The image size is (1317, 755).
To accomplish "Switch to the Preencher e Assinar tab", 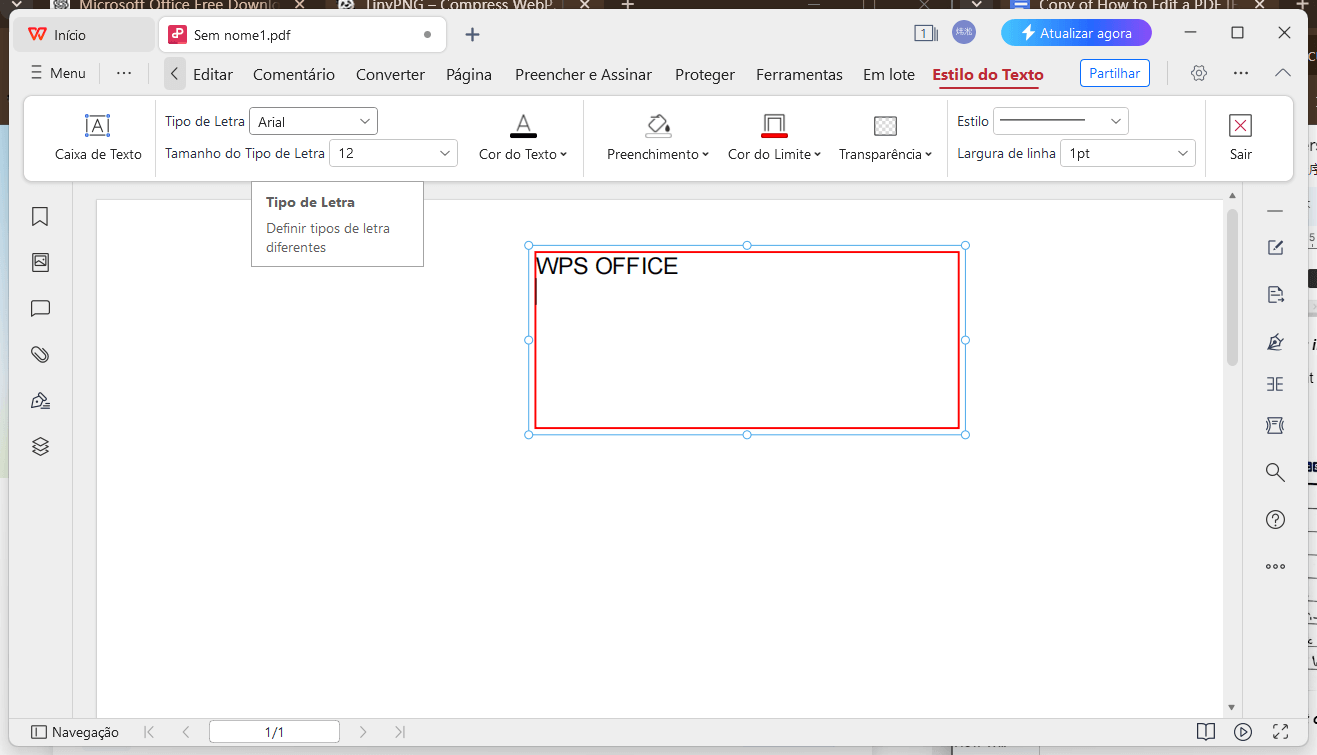I will coord(583,74).
